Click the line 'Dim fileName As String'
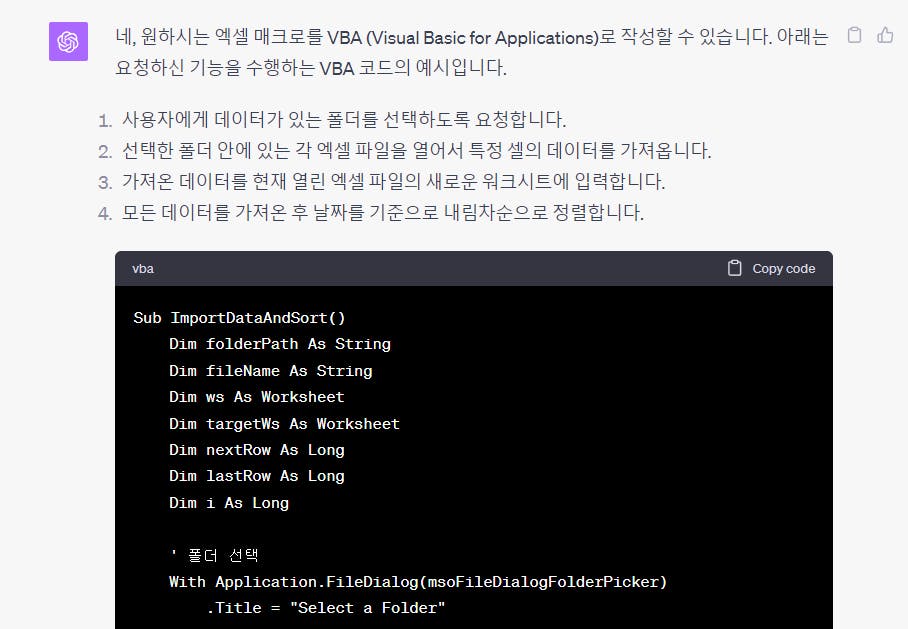This screenshot has height=629, width=908. [270, 371]
